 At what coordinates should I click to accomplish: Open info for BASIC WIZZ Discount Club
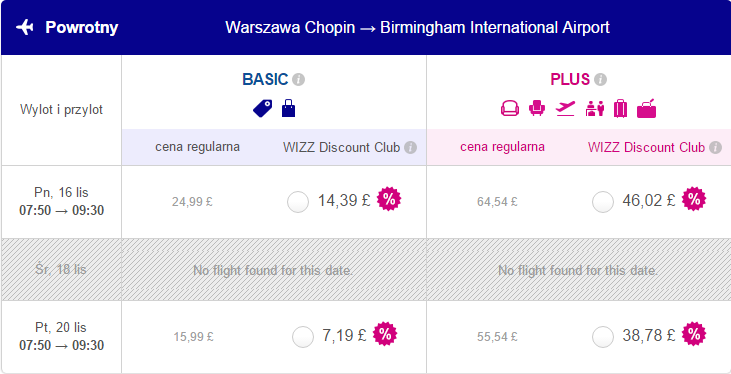410,148
